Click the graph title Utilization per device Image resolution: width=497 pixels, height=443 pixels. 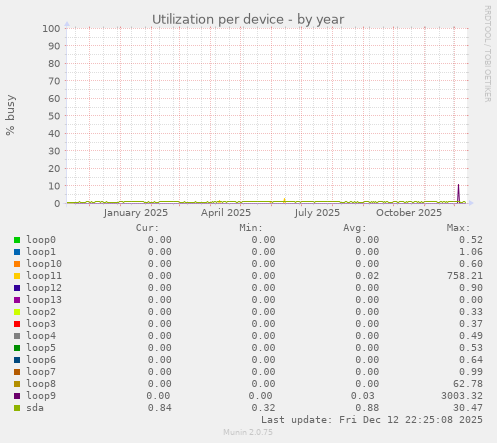248,19
